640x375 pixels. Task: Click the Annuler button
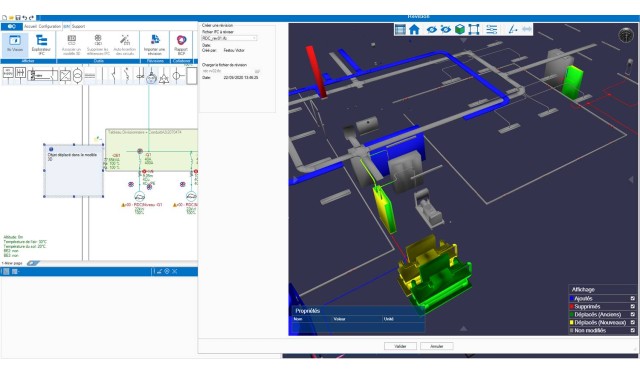[x=437, y=346]
